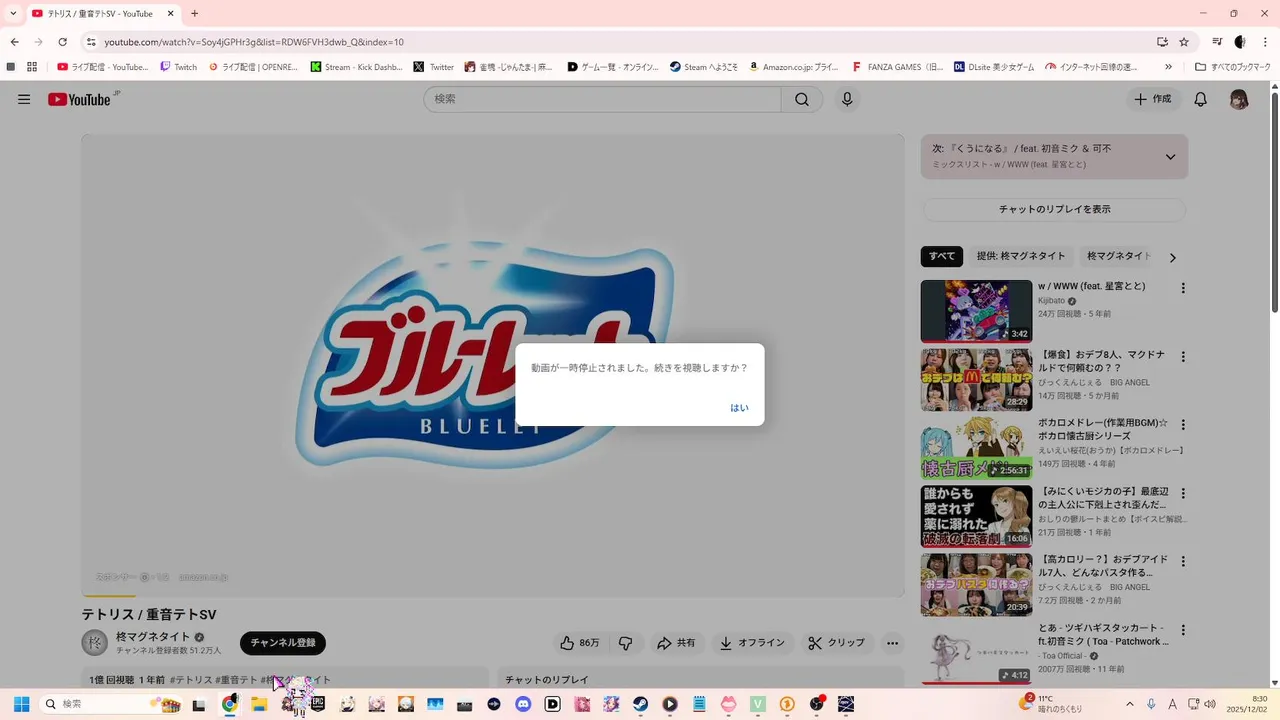This screenshot has width=1280, height=720.
Task: Click the browser address bar URL
Action: coord(254,42)
